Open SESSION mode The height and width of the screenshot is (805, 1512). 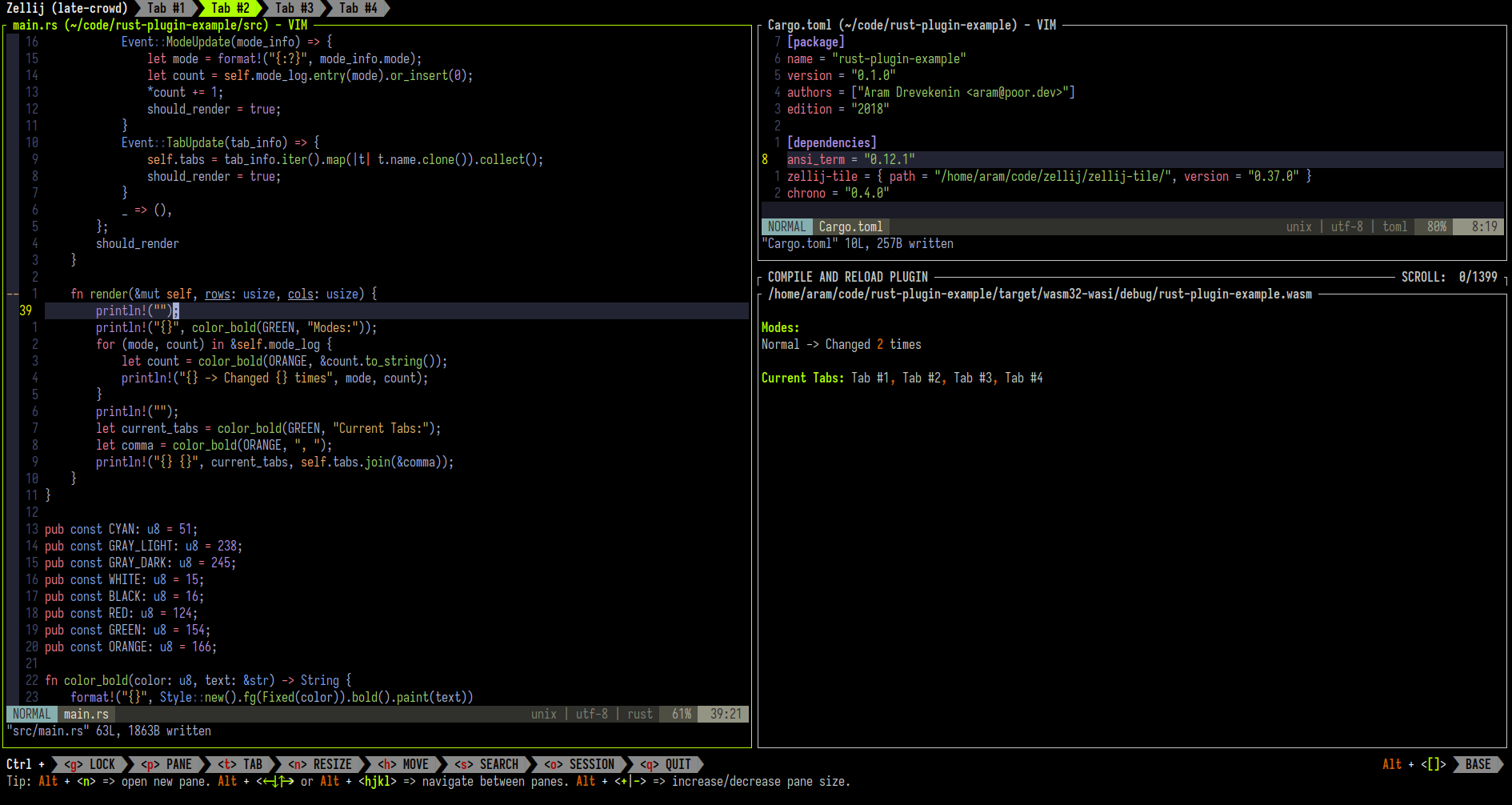[579, 764]
